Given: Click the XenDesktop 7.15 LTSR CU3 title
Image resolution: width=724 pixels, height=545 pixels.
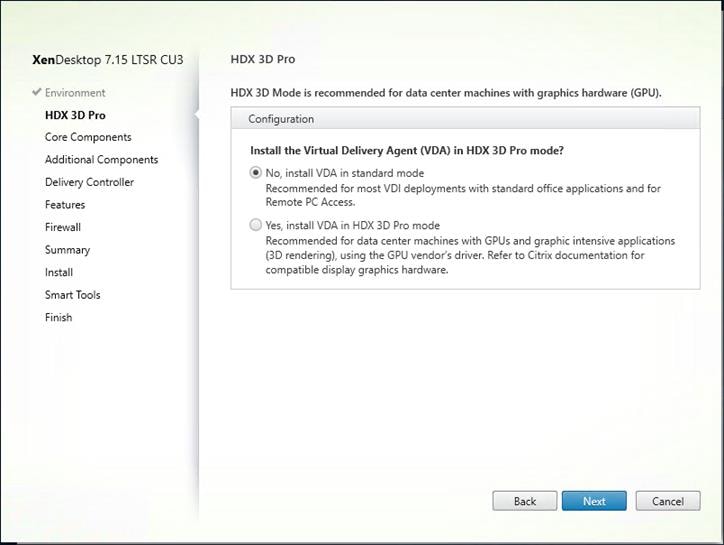Looking at the screenshot, I should [x=108, y=60].
